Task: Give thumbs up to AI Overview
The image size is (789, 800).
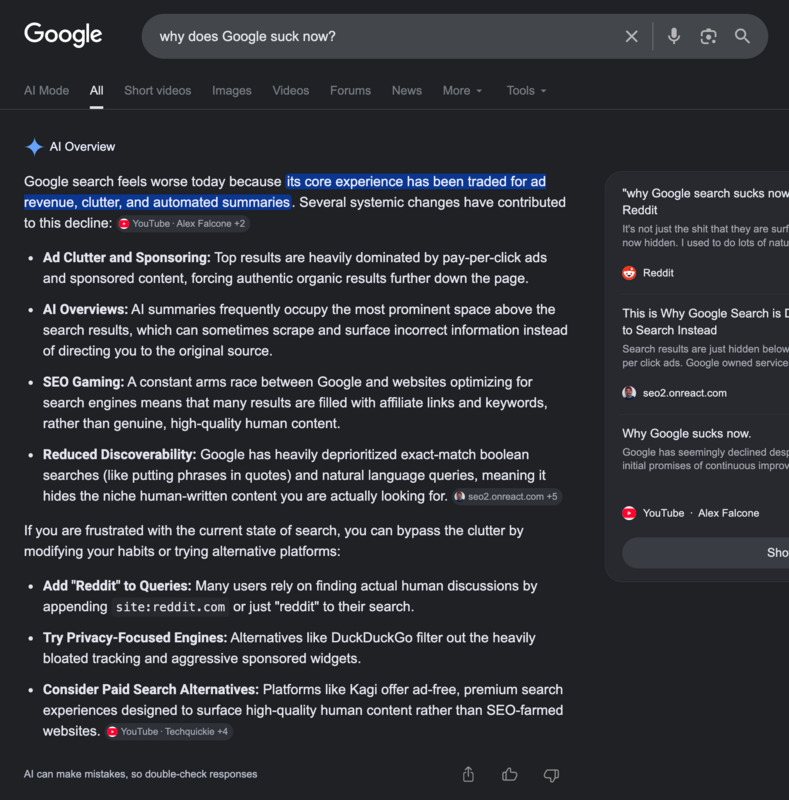Action: (509, 774)
